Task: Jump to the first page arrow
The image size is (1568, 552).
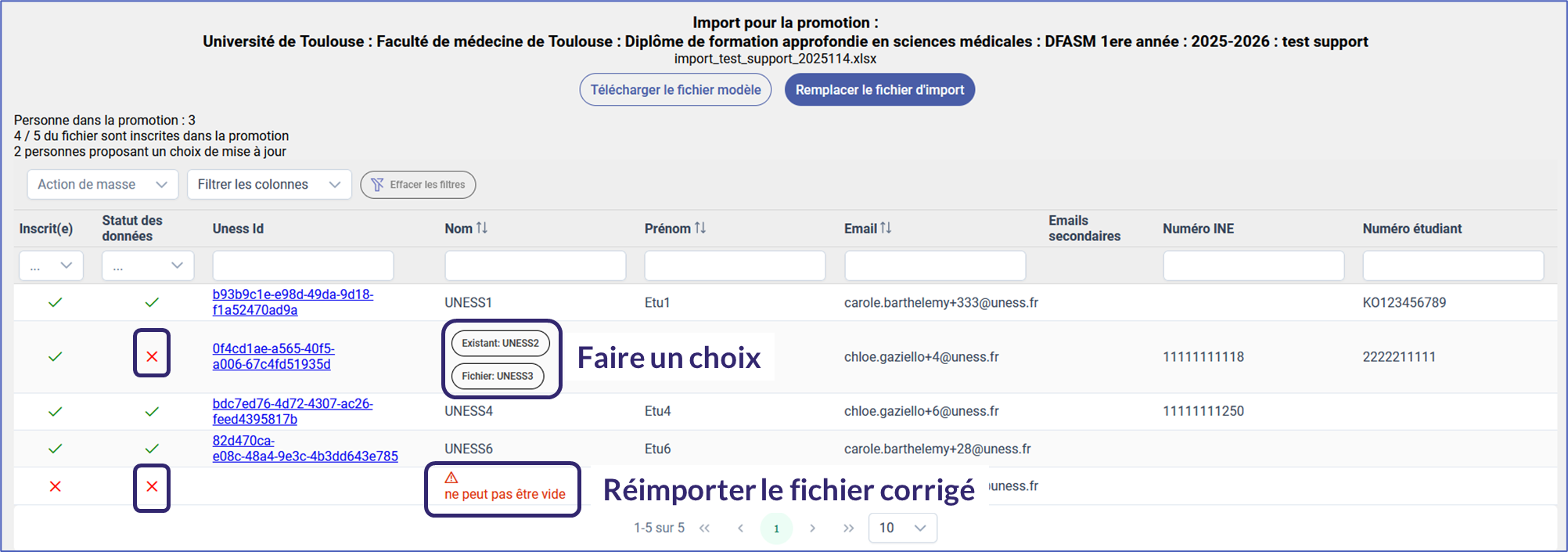Action: (x=704, y=528)
